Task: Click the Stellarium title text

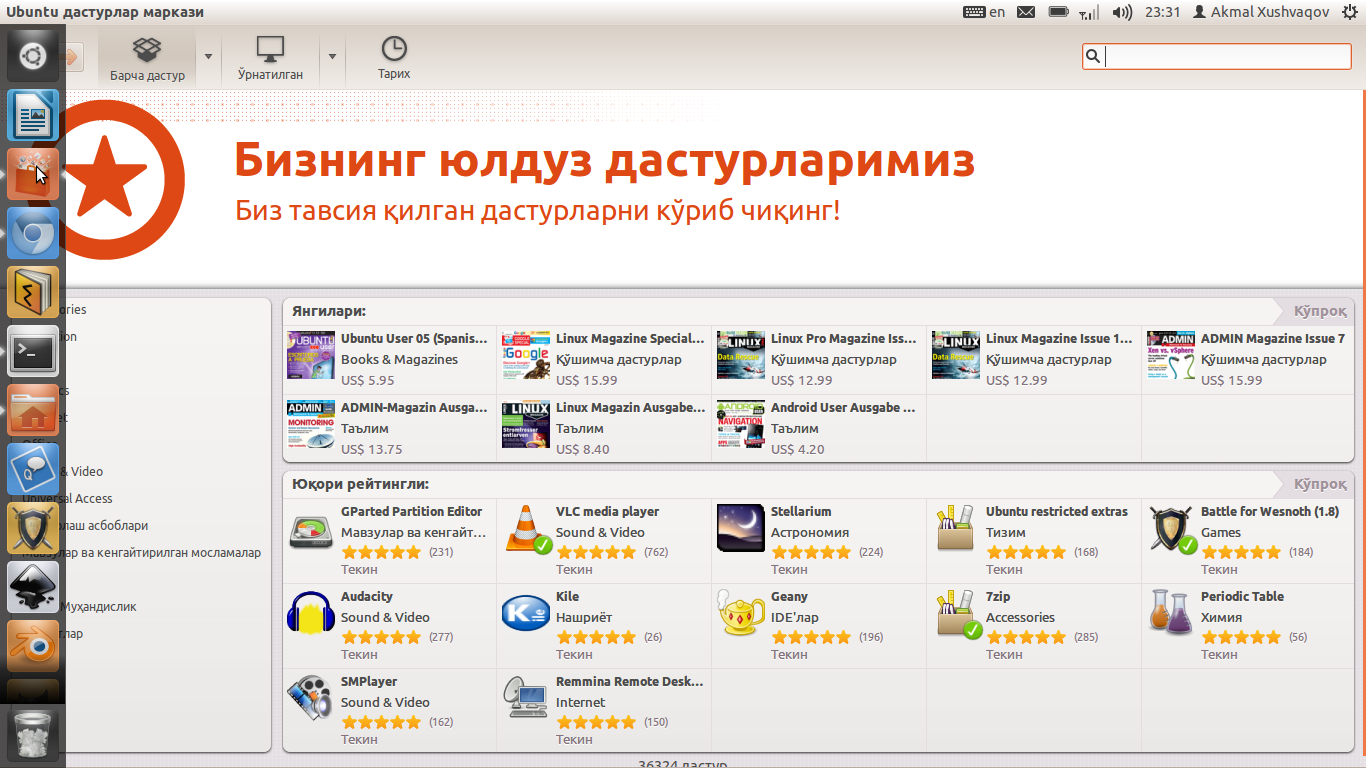Action: tap(801, 511)
